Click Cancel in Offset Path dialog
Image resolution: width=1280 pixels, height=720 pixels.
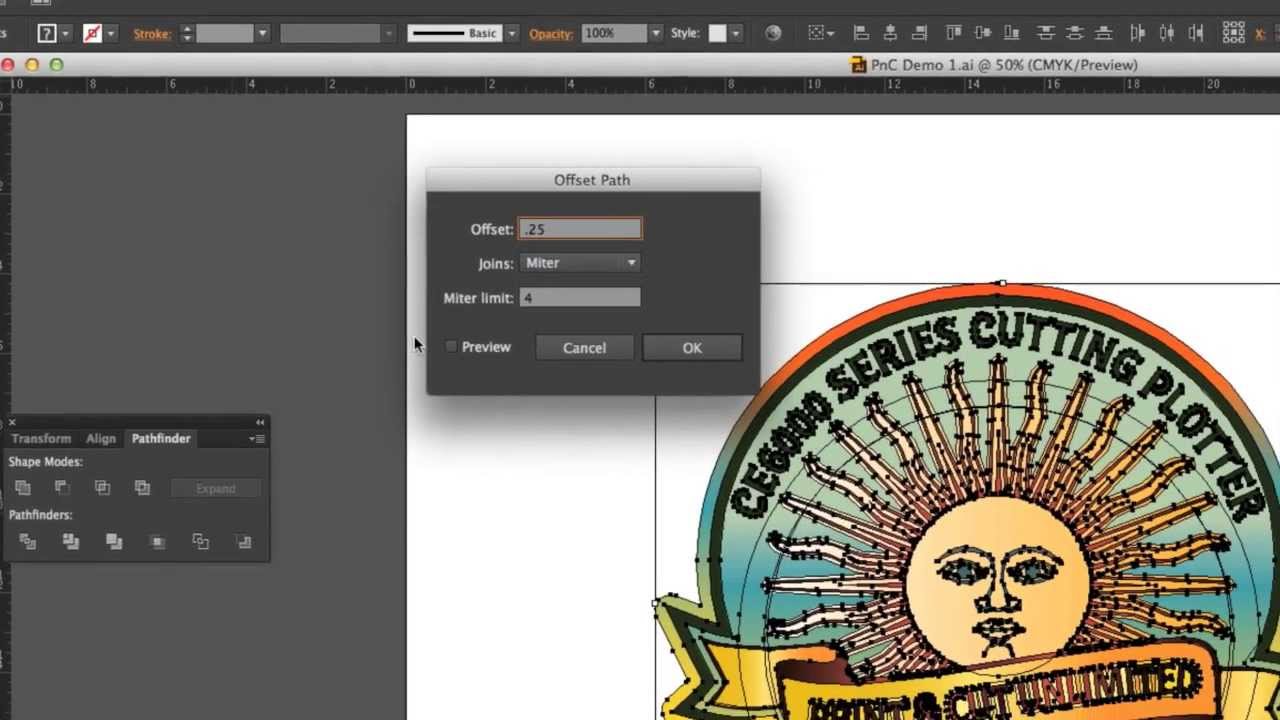(x=584, y=347)
